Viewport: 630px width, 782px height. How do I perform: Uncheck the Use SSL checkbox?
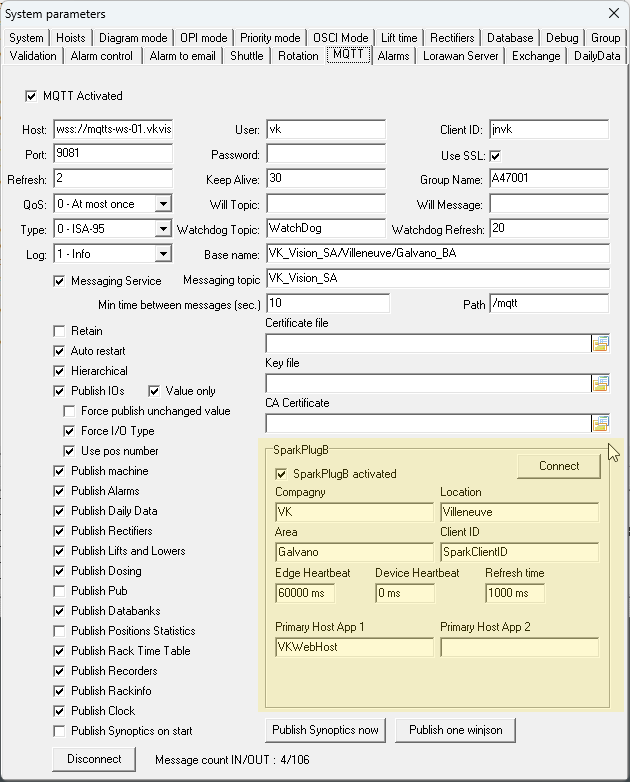point(495,156)
